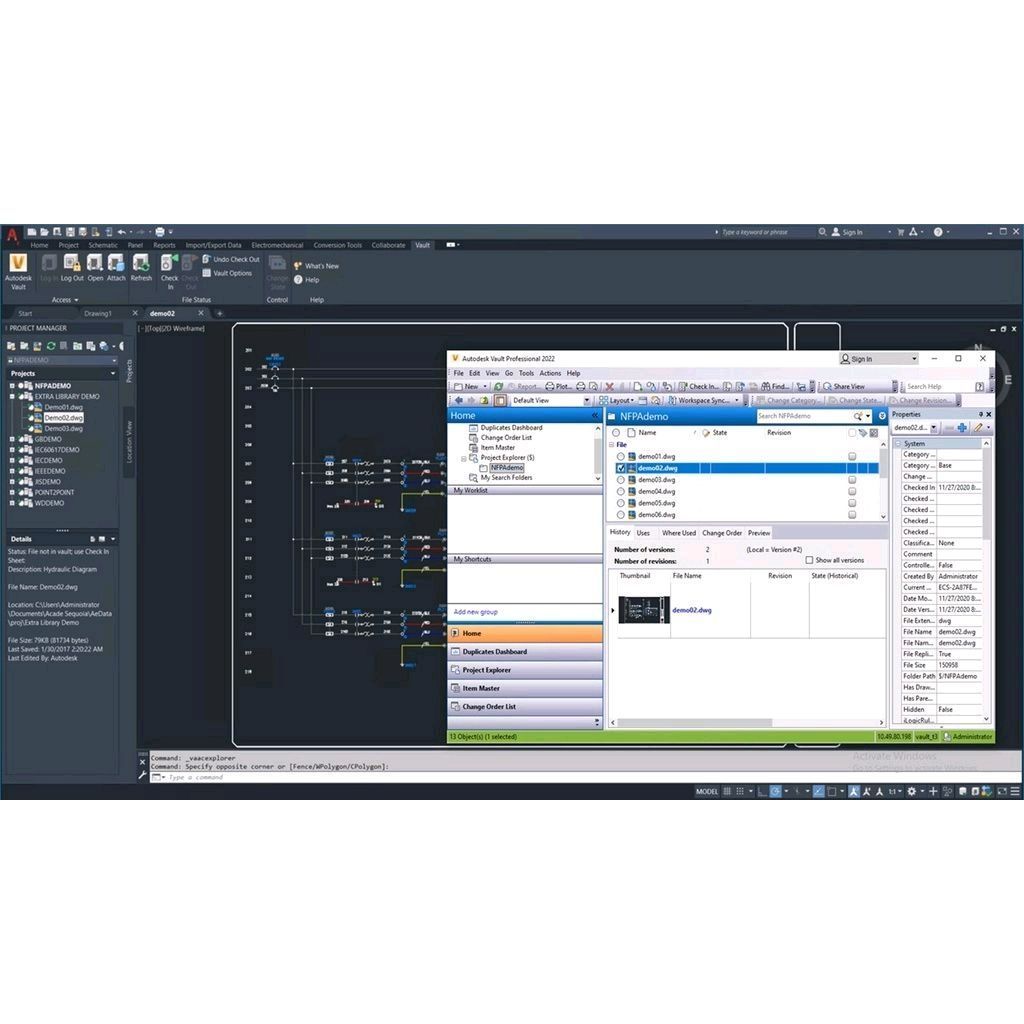
Task: Click the Attach ribbon icon
Action: tap(116, 268)
